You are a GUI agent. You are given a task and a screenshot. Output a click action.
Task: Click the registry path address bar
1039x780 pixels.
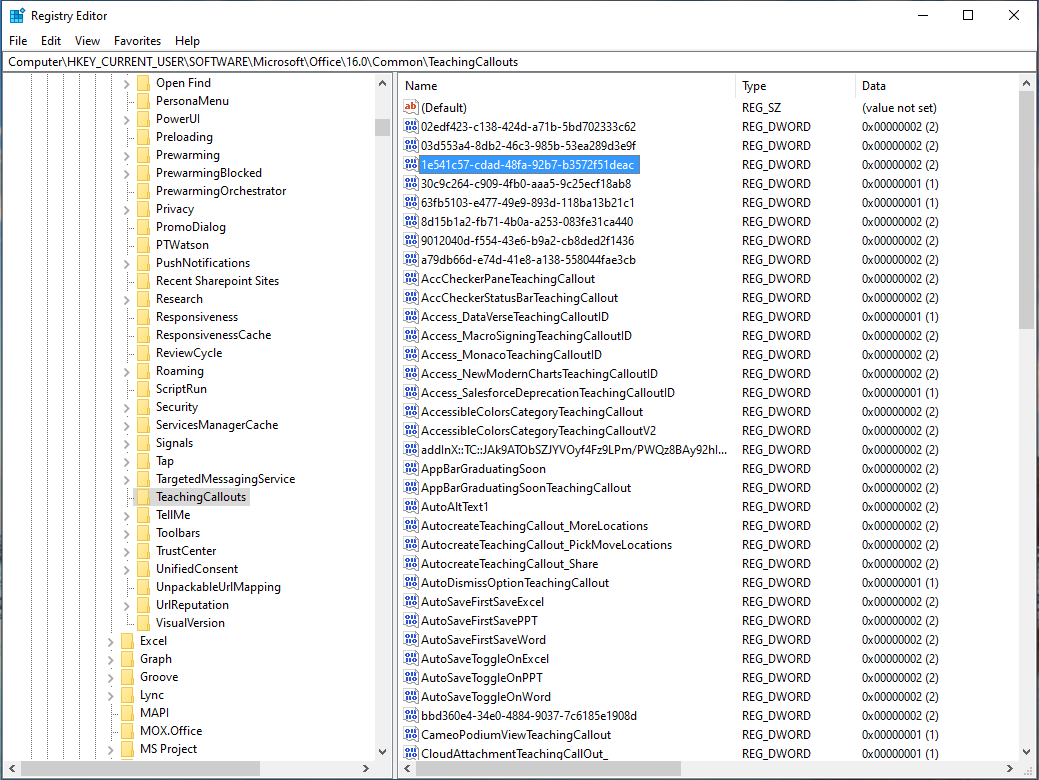coord(520,62)
